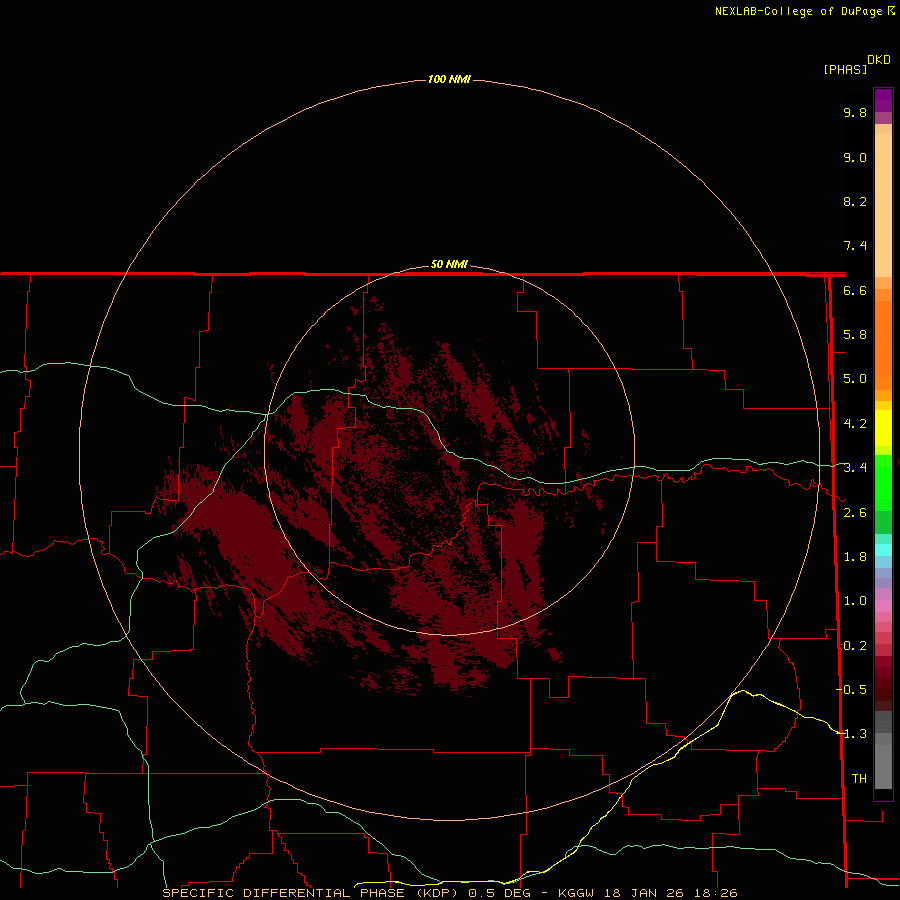Pick the yellow band on the colorbar

883,428
